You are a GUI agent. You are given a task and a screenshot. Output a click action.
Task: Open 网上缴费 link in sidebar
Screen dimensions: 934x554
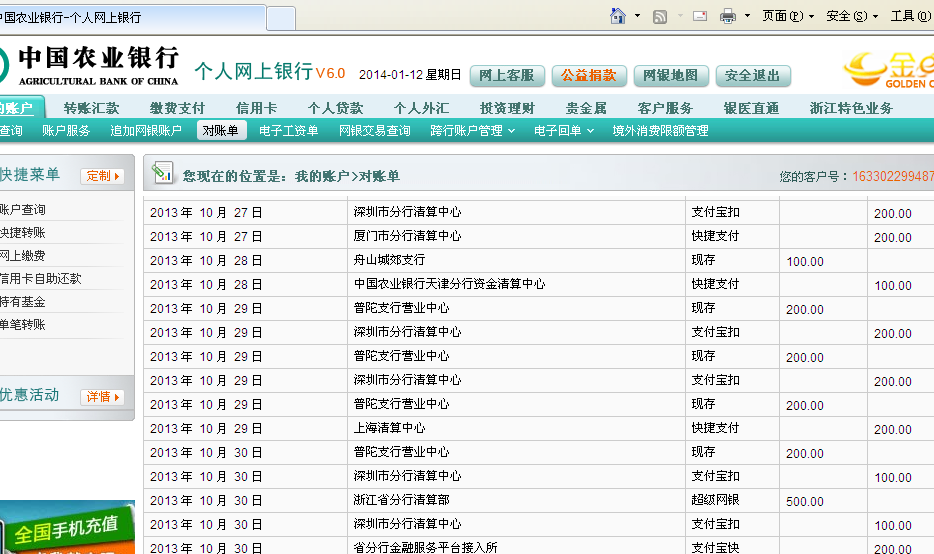[22, 256]
